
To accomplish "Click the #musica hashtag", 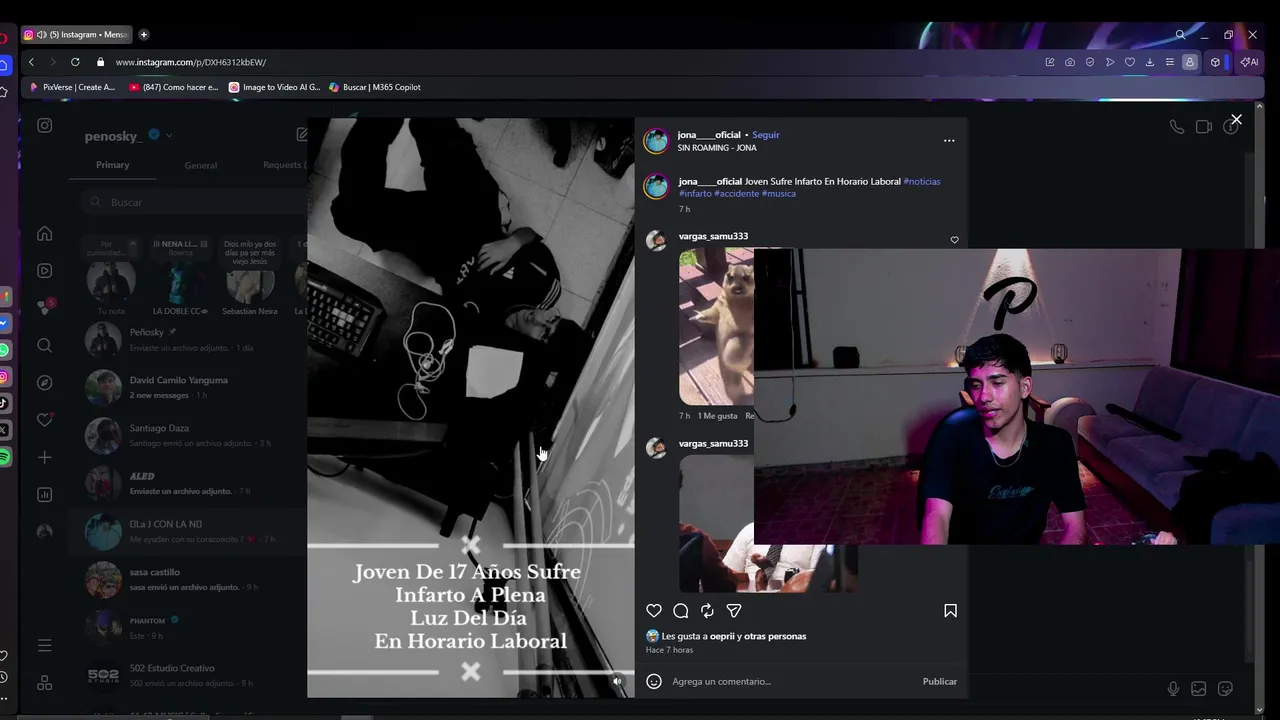I will (779, 193).
